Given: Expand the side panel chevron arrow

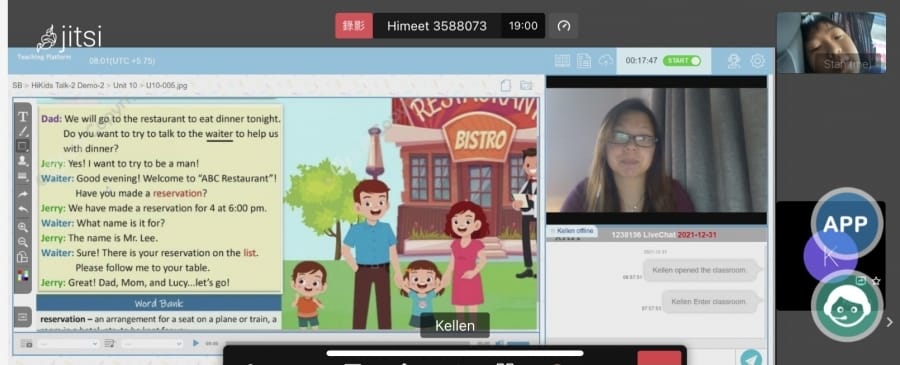Looking at the screenshot, I should [890, 323].
